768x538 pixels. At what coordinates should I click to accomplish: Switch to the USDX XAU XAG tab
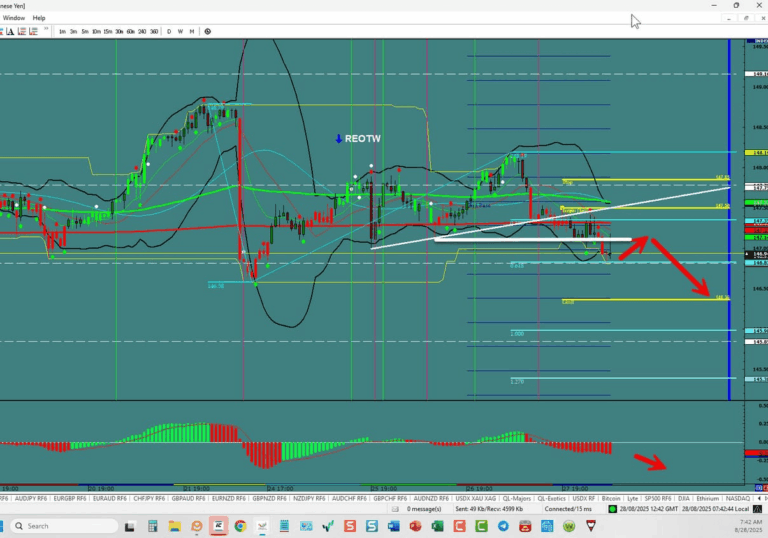tap(475, 498)
